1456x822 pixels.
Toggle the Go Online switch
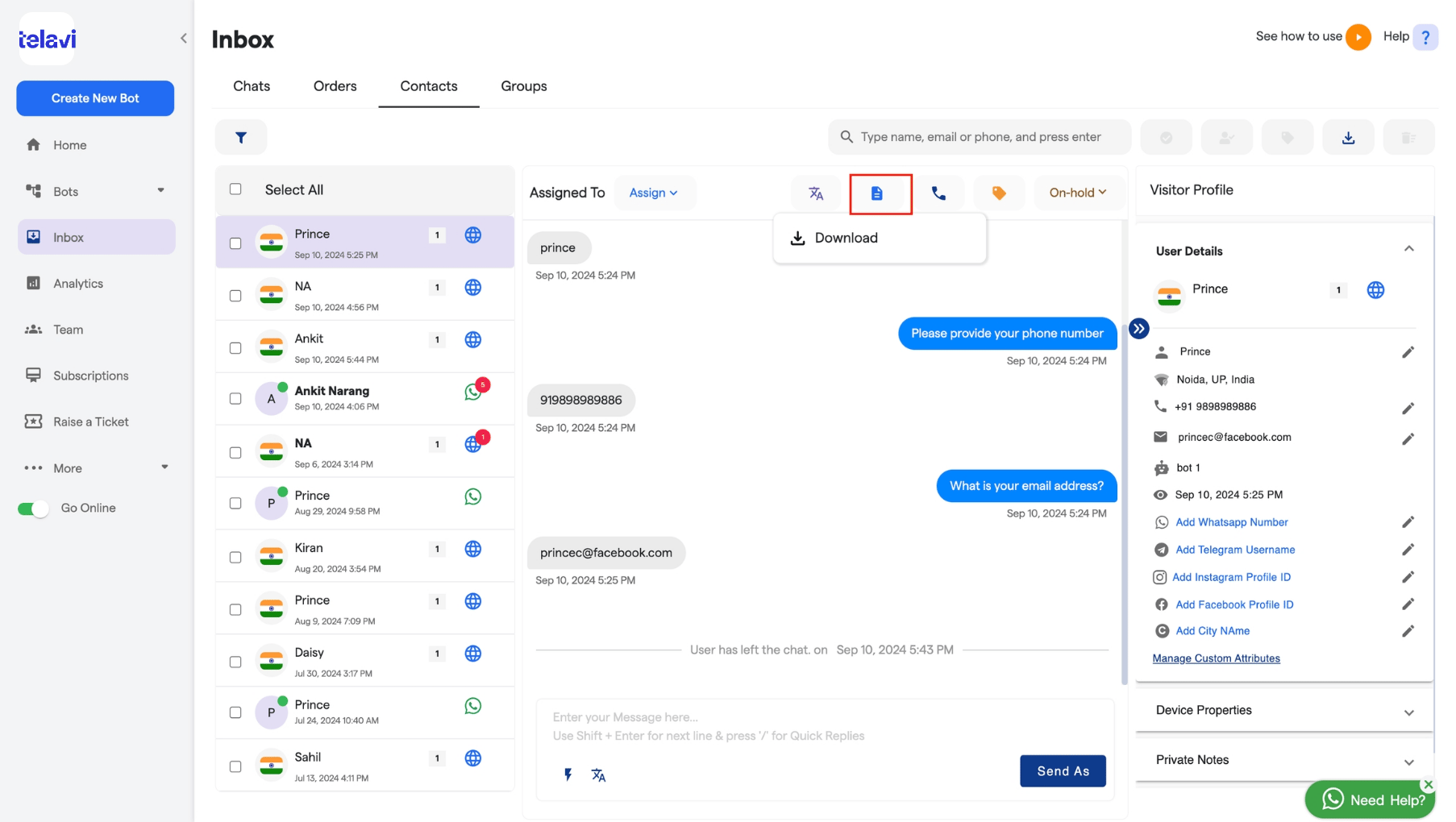point(34,509)
